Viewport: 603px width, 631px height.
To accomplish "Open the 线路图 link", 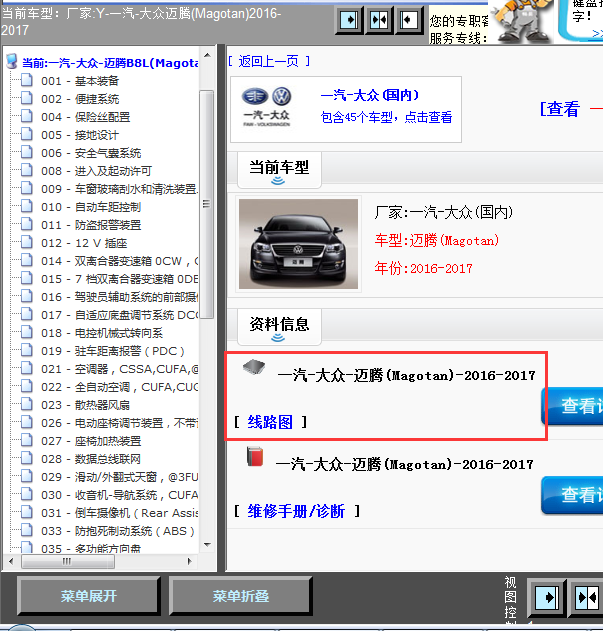I will click(270, 422).
